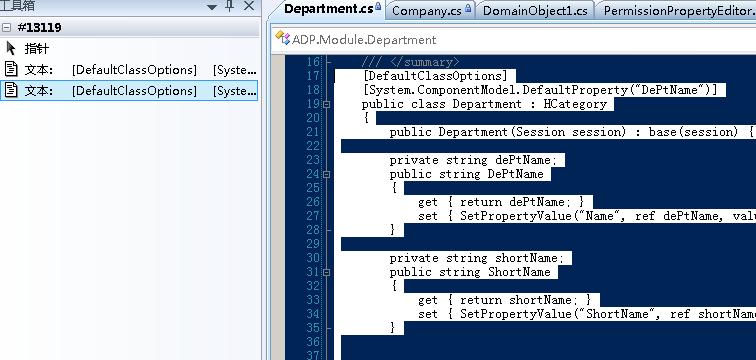
Task: Click 'public string DePtName' on line 24
Action: 466,174
